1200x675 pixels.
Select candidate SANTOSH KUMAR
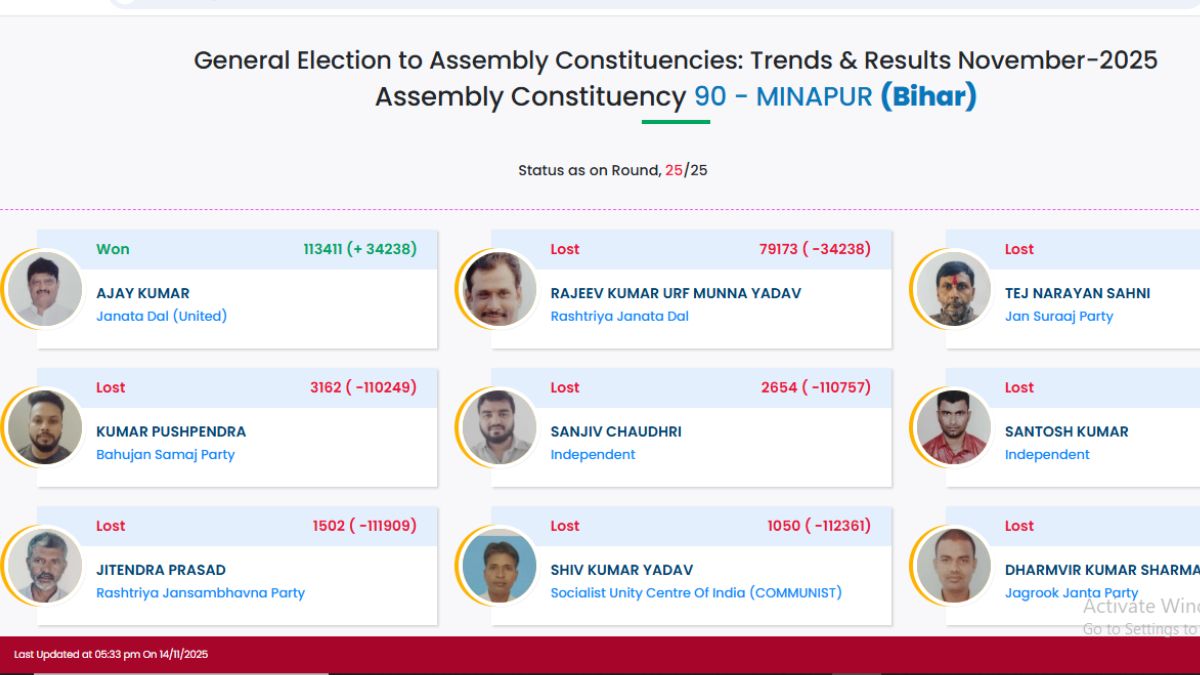[x=1066, y=431]
